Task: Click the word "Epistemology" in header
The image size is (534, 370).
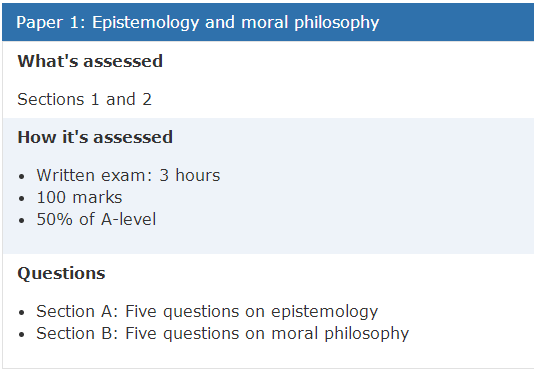Action: (x=145, y=23)
